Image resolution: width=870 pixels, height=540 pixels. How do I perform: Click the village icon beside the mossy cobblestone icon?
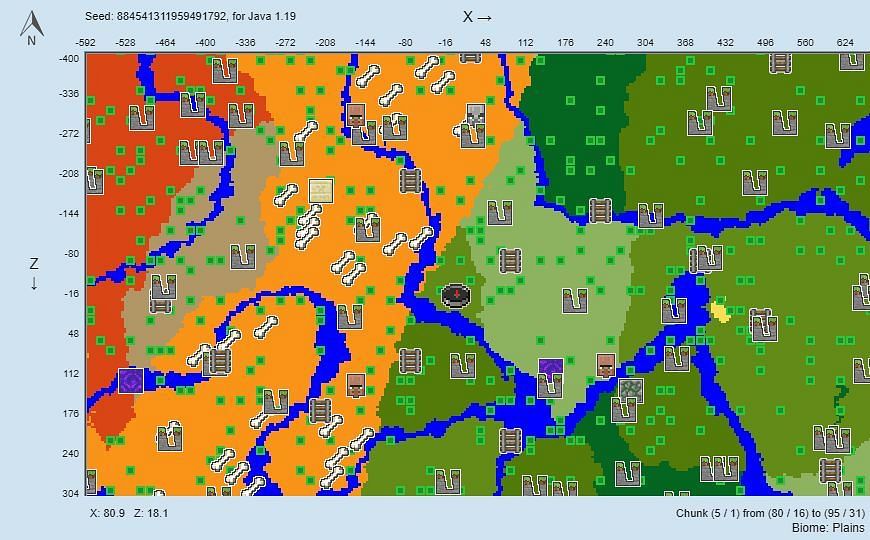pos(606,365)
